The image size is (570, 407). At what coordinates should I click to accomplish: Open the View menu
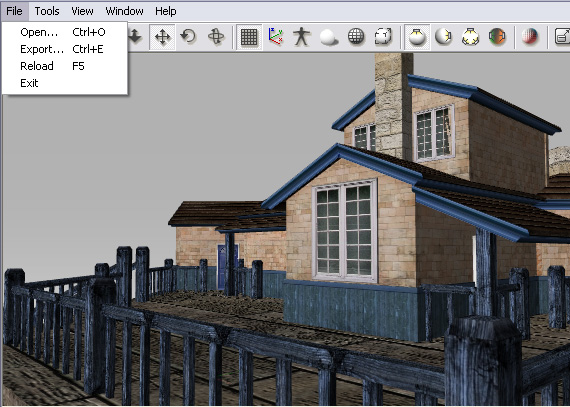click(82, 11)
